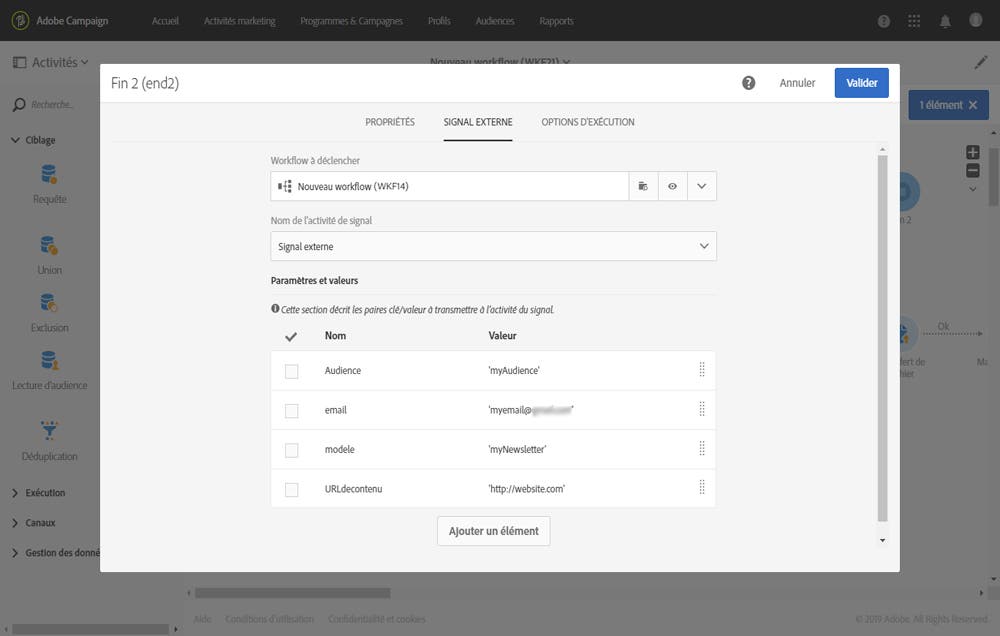
Task: Pick the Lecture d'audience activity icon
Action: (49, 363)
